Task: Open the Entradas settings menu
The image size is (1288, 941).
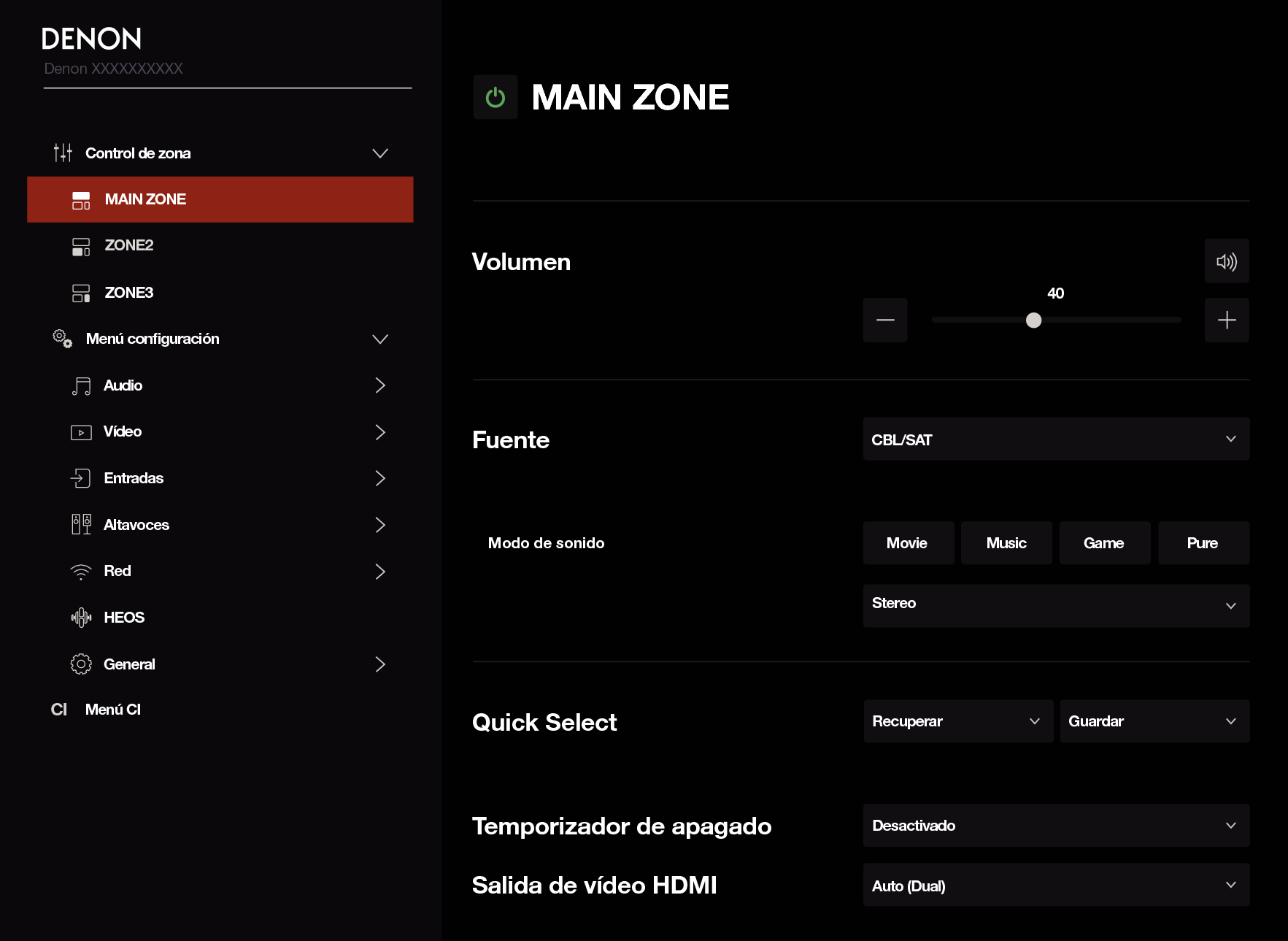Action: point(220,478)
